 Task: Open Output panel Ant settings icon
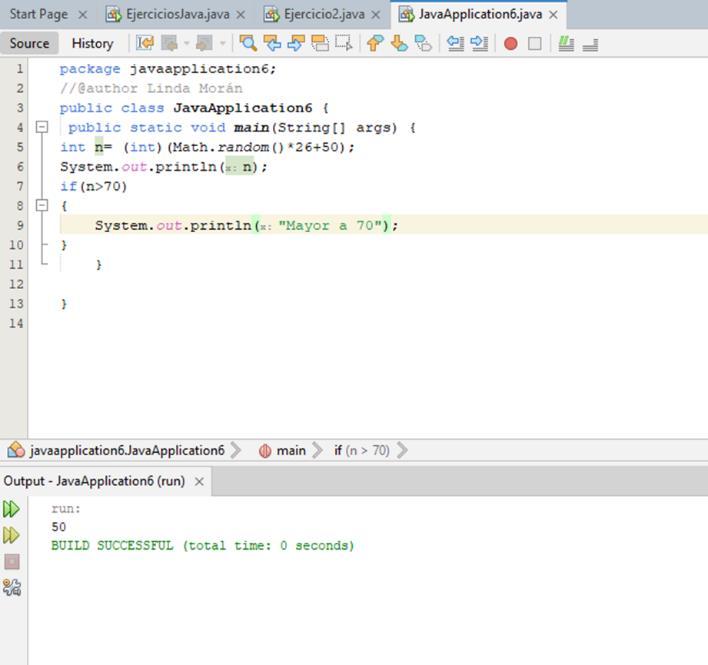[12, 587]
